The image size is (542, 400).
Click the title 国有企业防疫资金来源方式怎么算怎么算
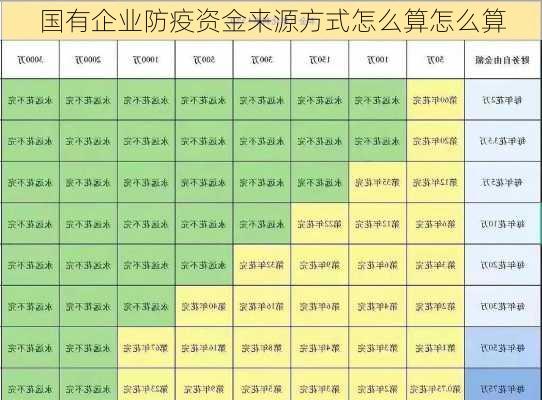click(x=273, y=21)
